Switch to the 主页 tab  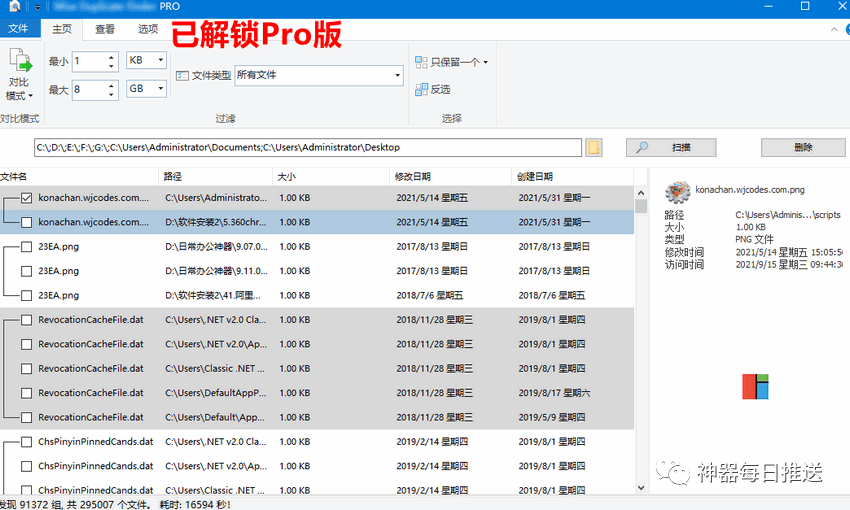(x=62, y=29)
